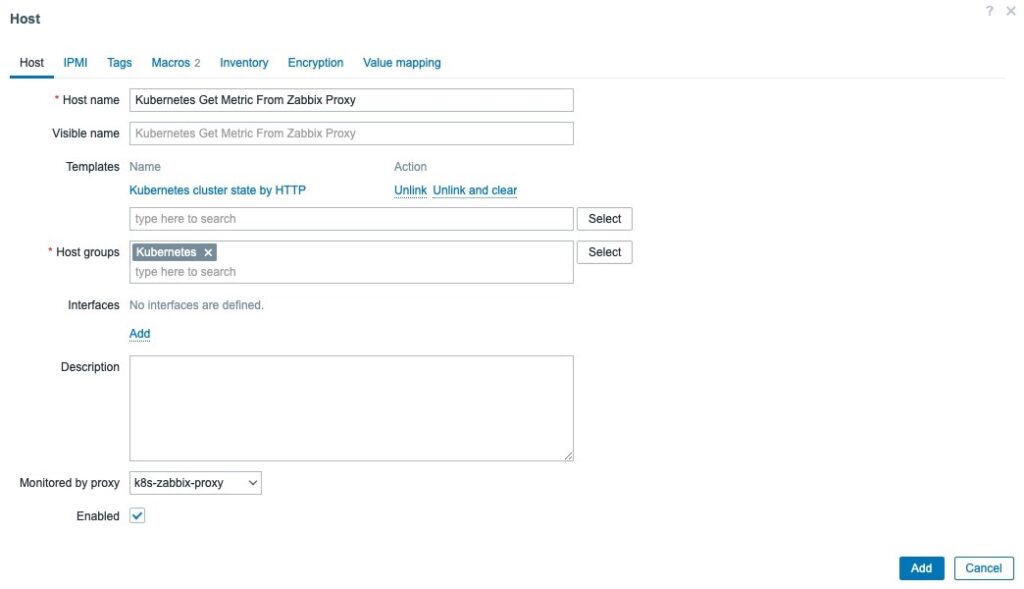Open the help question mark icon
The height and width of the screenshot is (589, 1024).
pyautogui.click(x=989, y=11)
